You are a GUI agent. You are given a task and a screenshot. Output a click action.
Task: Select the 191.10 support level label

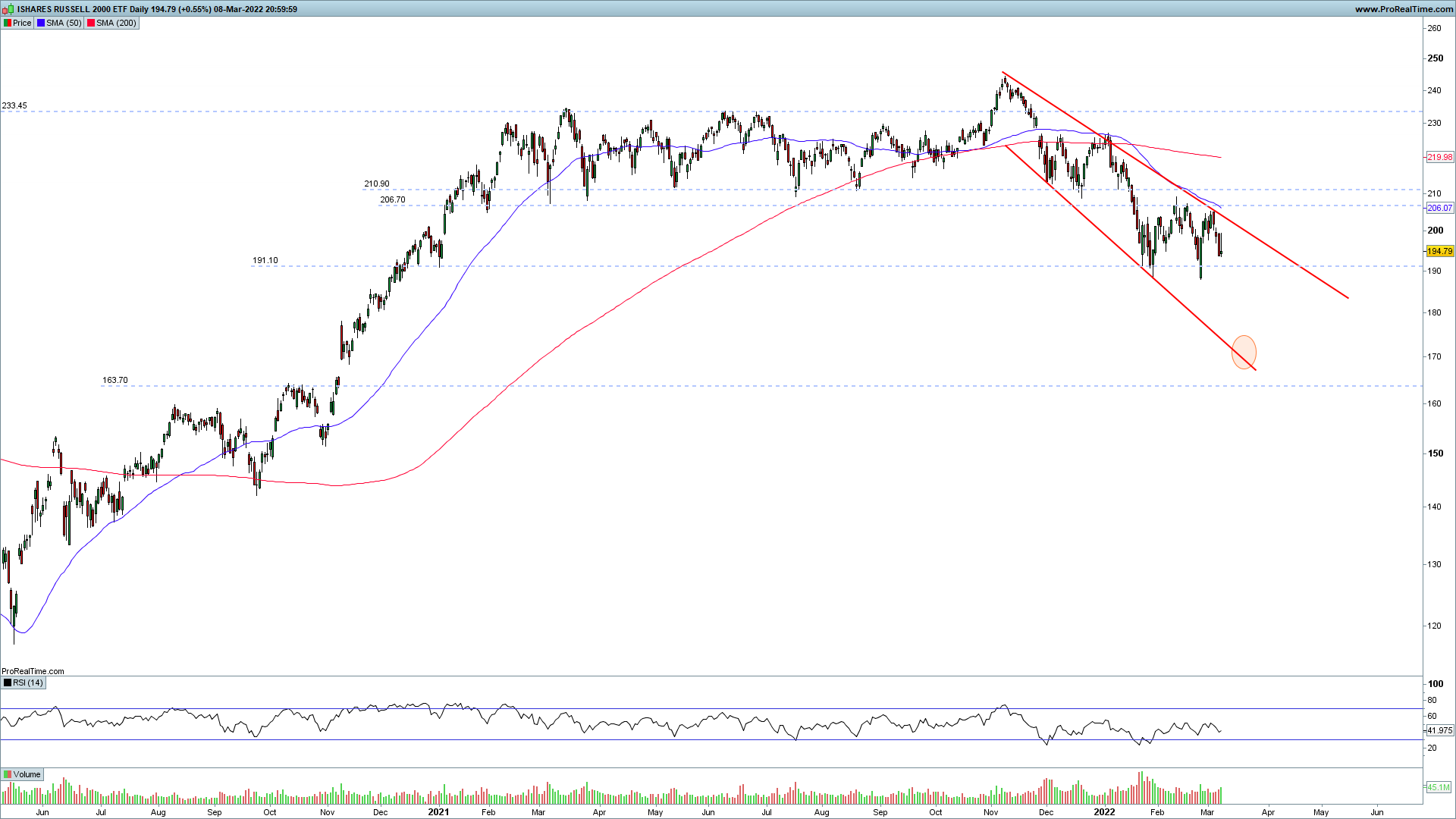coord(265,260)
